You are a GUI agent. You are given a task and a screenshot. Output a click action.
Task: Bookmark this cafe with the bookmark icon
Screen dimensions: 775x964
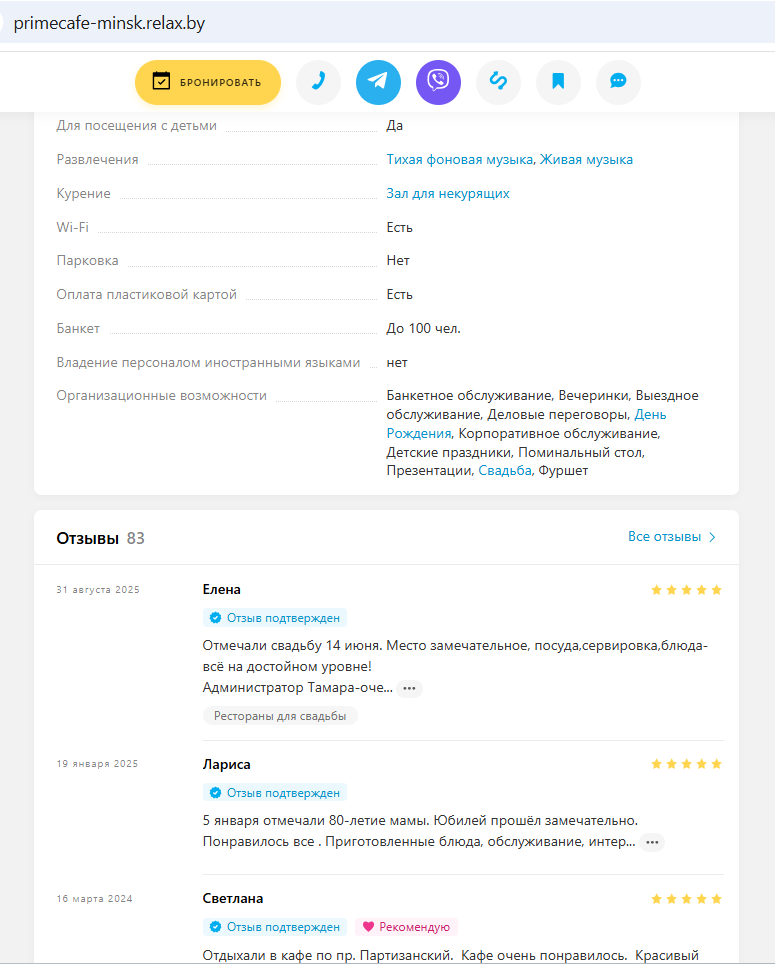pyautogui.click(x=558, y=82)
